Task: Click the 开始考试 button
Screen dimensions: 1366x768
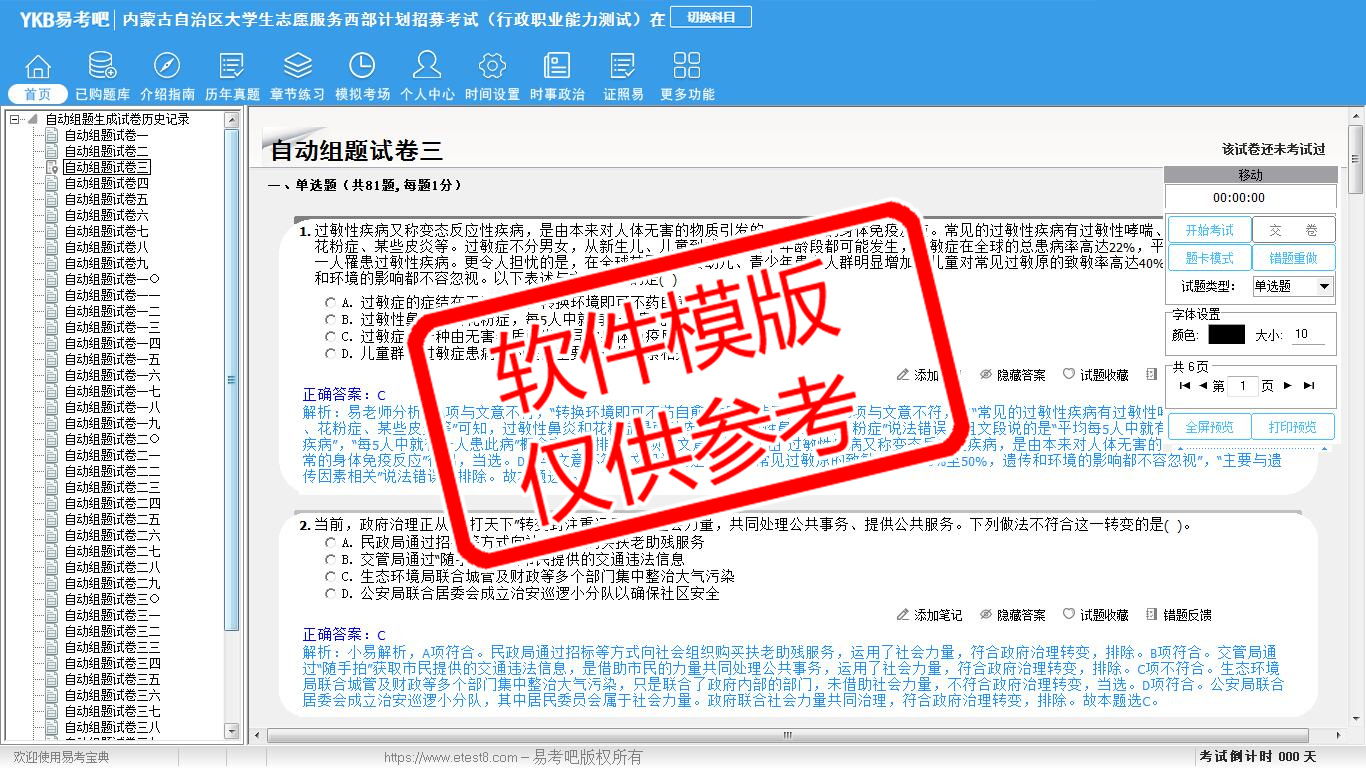Action: [x=1210, y=230]
